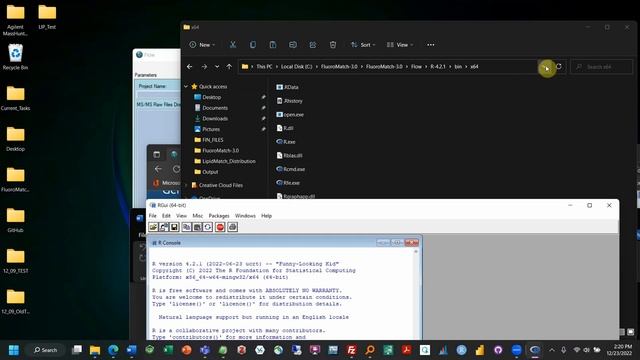Click the Open script icon in RGui toolbar
This screenshot has height=360, width=640.
pos(153,227)
